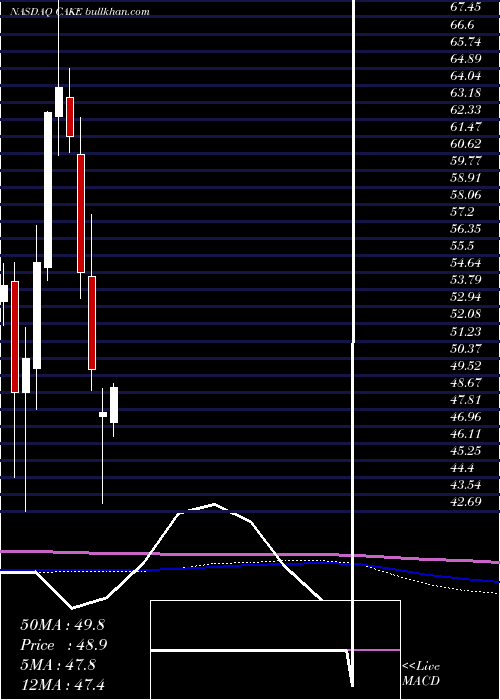Click the 64.04 price axis label

(x=466, y=75)
